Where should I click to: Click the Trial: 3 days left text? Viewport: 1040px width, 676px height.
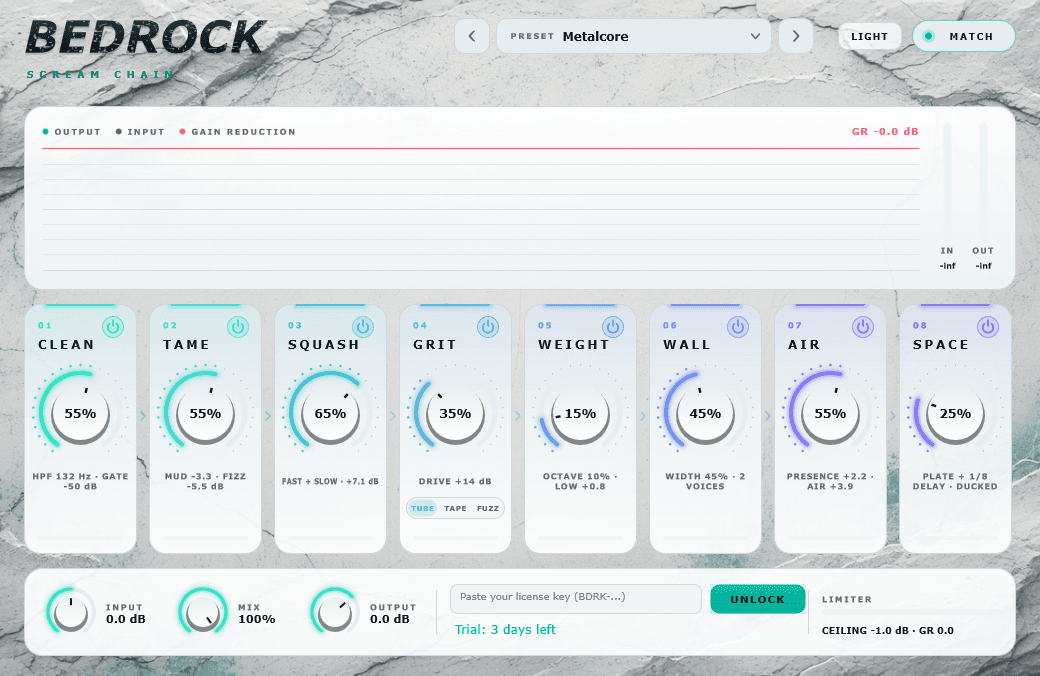tap(505, 630)
